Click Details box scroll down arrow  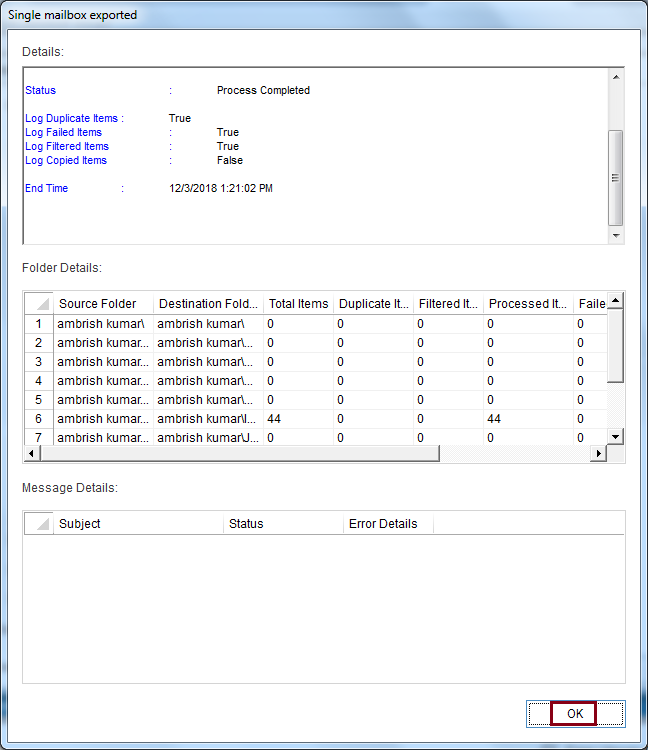pyautogui.click(x=616, y=236)
